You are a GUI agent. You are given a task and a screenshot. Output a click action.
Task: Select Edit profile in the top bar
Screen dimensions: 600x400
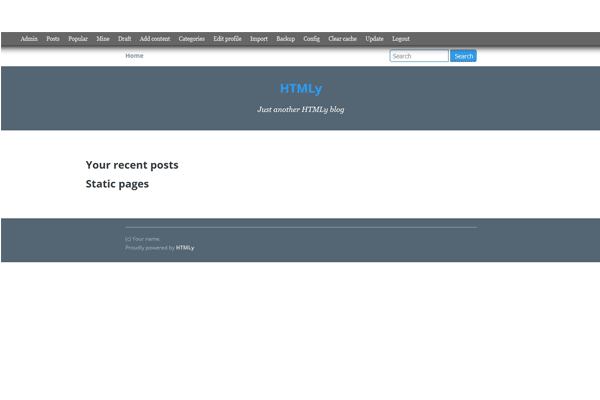pyautogui.click(x=227, y=39)
